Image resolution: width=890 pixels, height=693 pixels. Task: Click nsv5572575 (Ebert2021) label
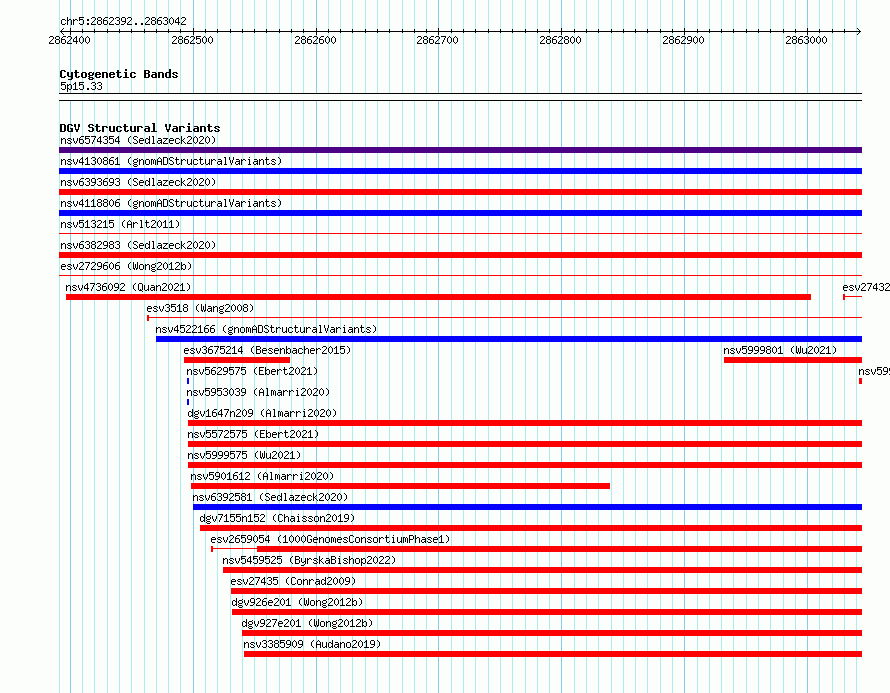253,434
